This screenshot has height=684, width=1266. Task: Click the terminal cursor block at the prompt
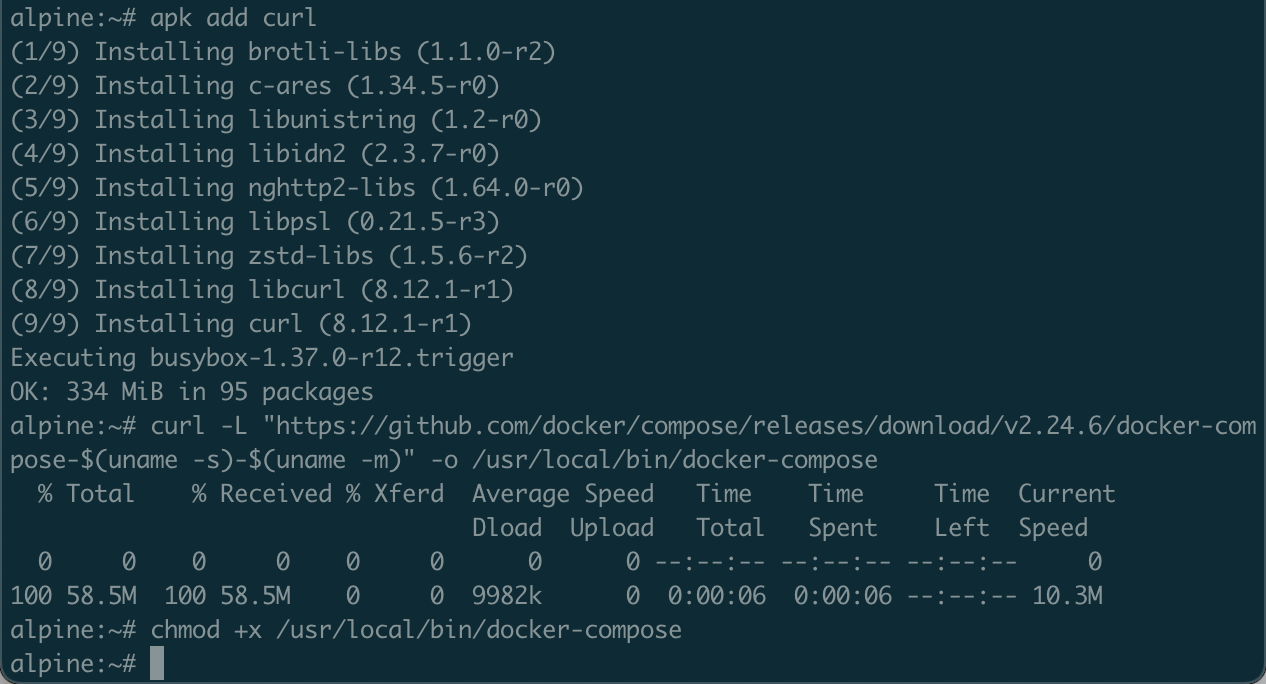(157, 664)
